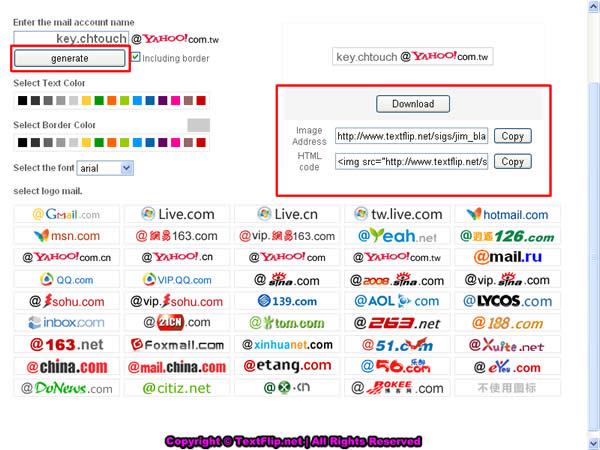Pick purple border color swatch

point(163,143)
